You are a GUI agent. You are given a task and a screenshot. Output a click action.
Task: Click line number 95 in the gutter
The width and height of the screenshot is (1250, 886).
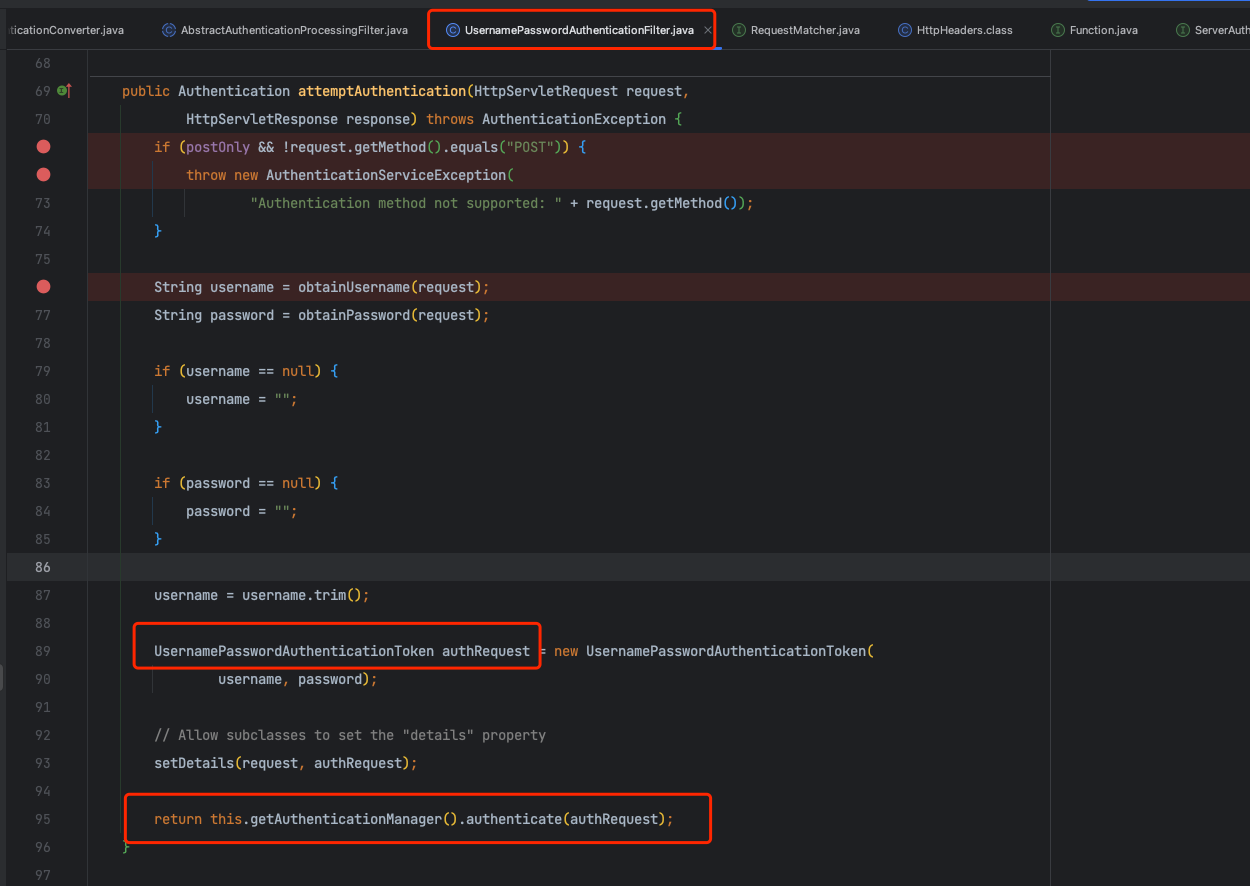42,819
